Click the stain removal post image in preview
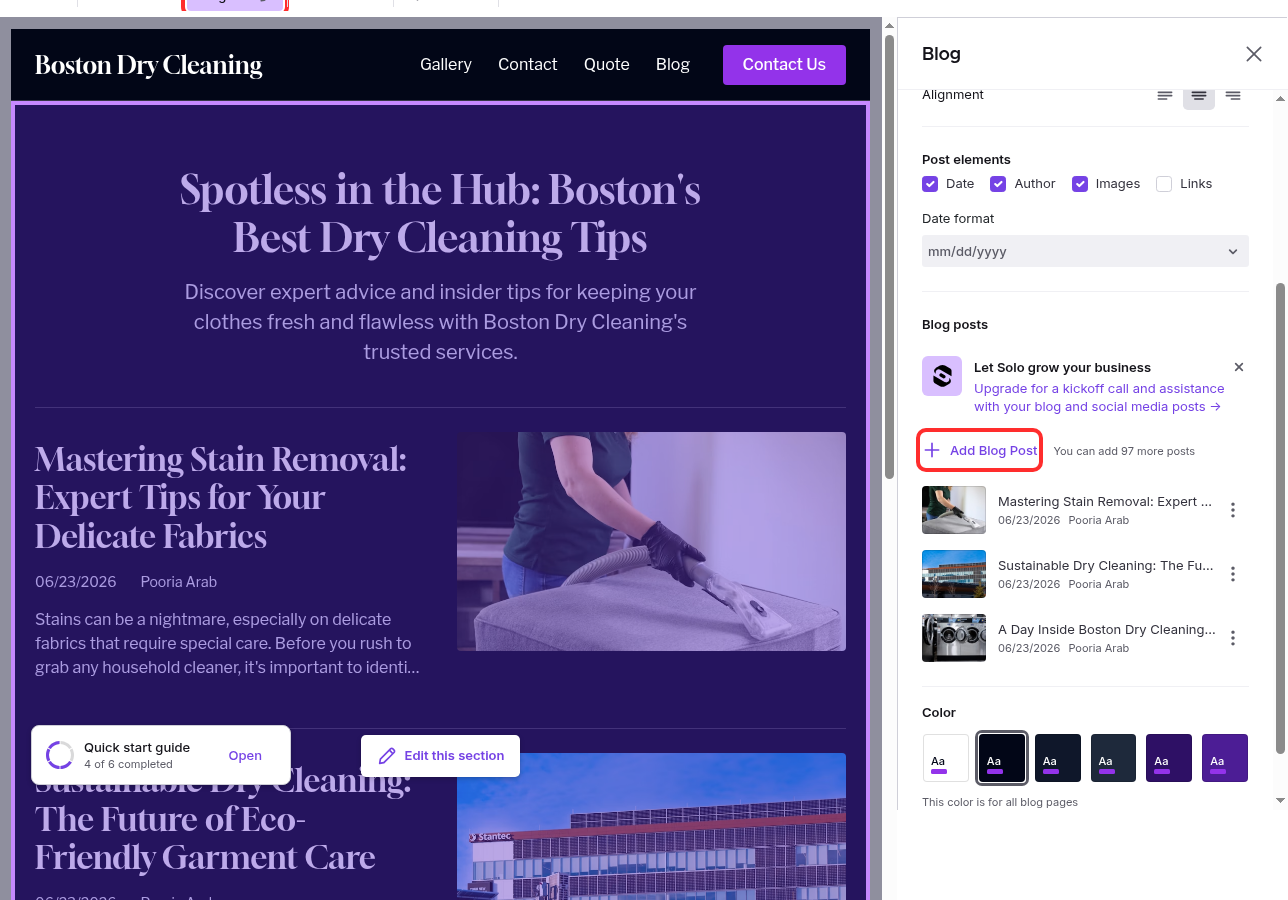 pos(651,541)
